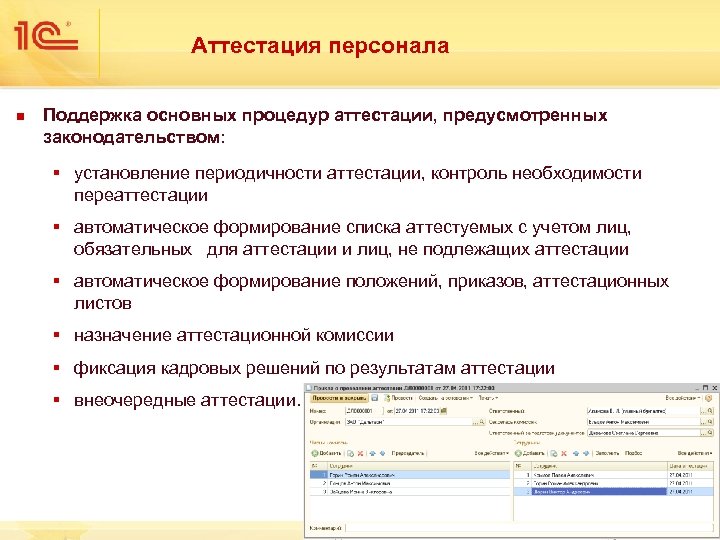Click the document date field
This screenshot has height=540, width=720.
click(417, 411)
